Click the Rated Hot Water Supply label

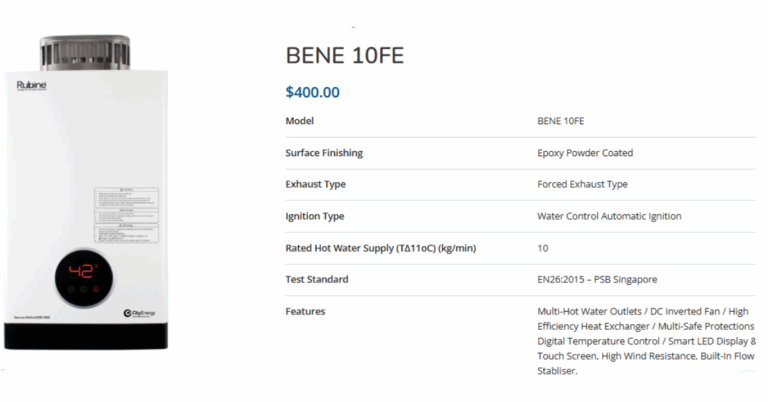[381, 248]
